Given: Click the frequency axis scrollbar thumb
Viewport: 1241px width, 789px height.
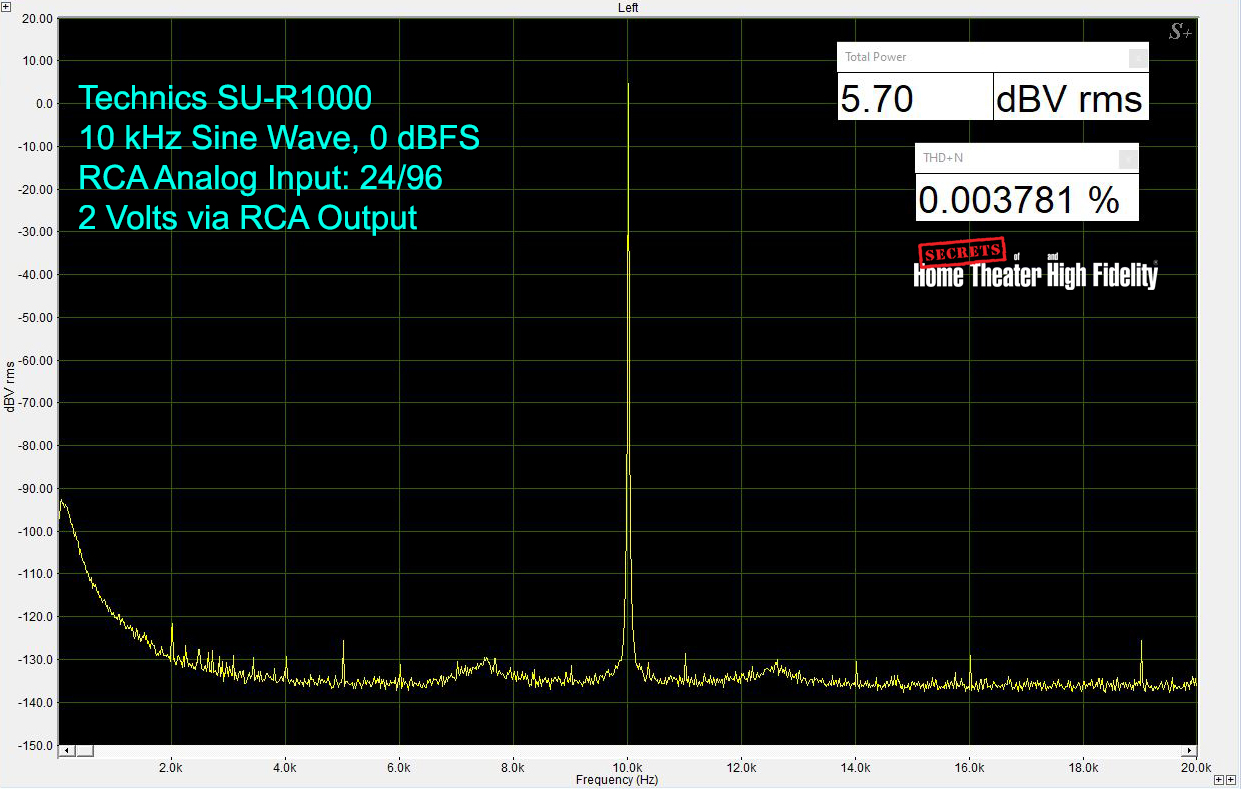Looking at the screenshot, I should pos(84,750).
